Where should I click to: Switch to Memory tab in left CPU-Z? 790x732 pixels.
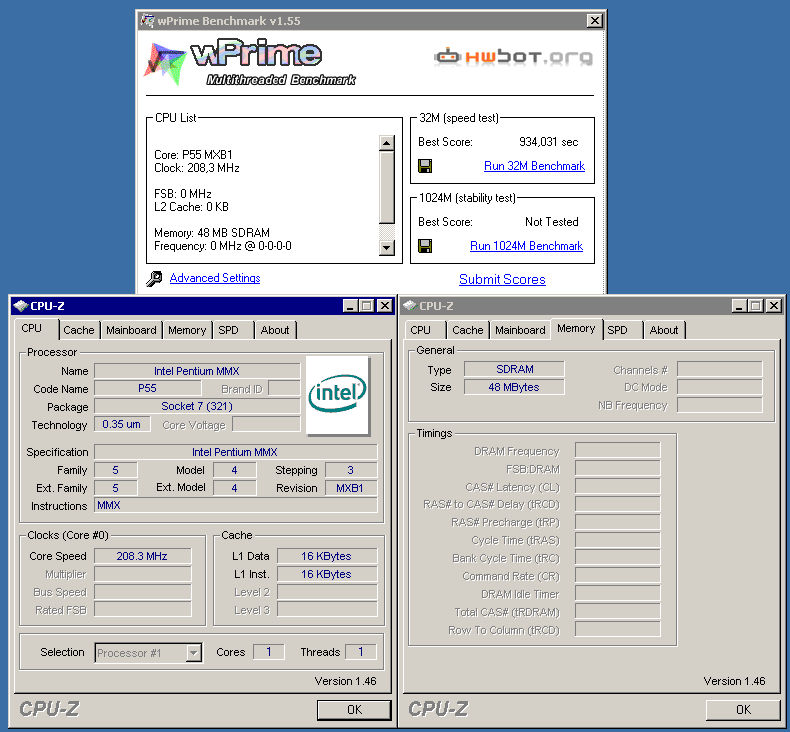[187, 330]
